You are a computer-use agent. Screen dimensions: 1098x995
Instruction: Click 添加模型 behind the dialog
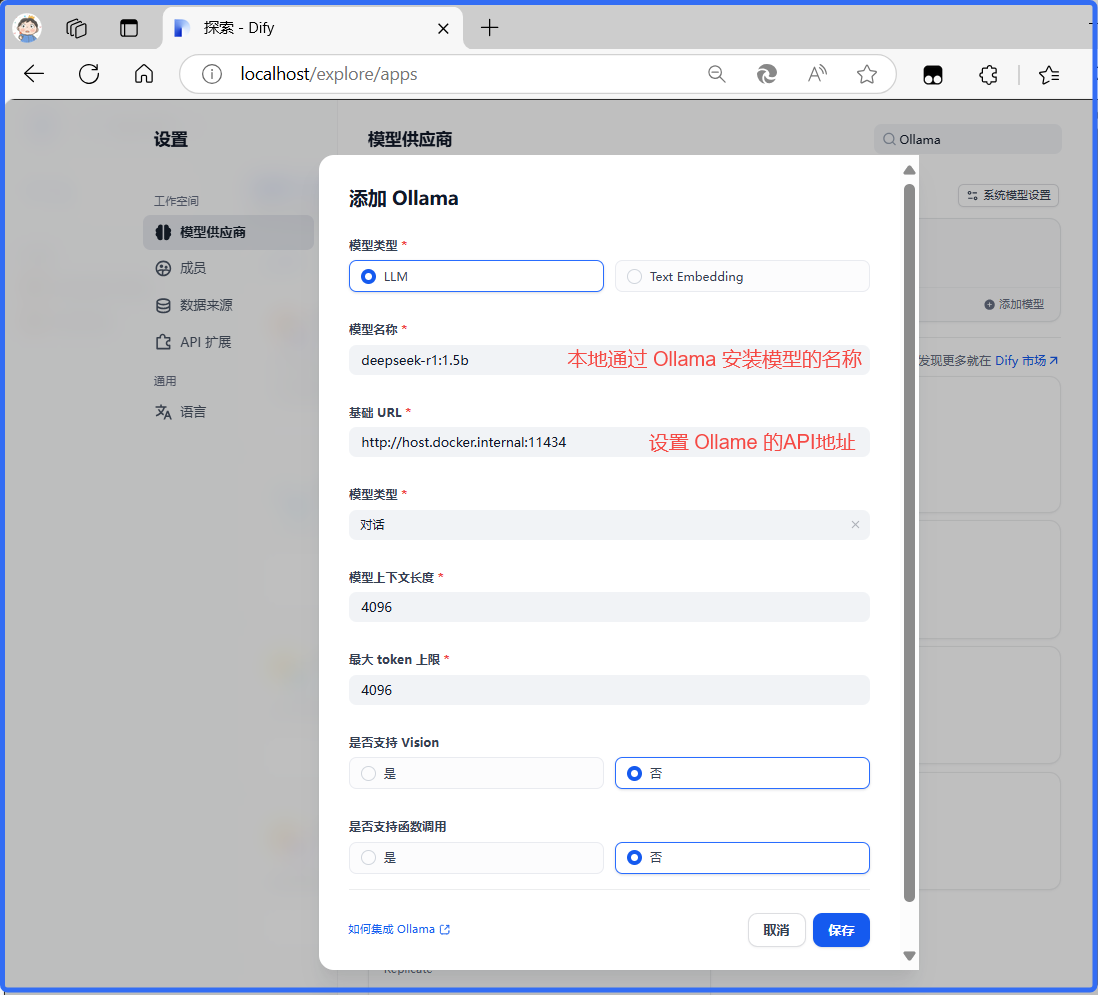1014,304
